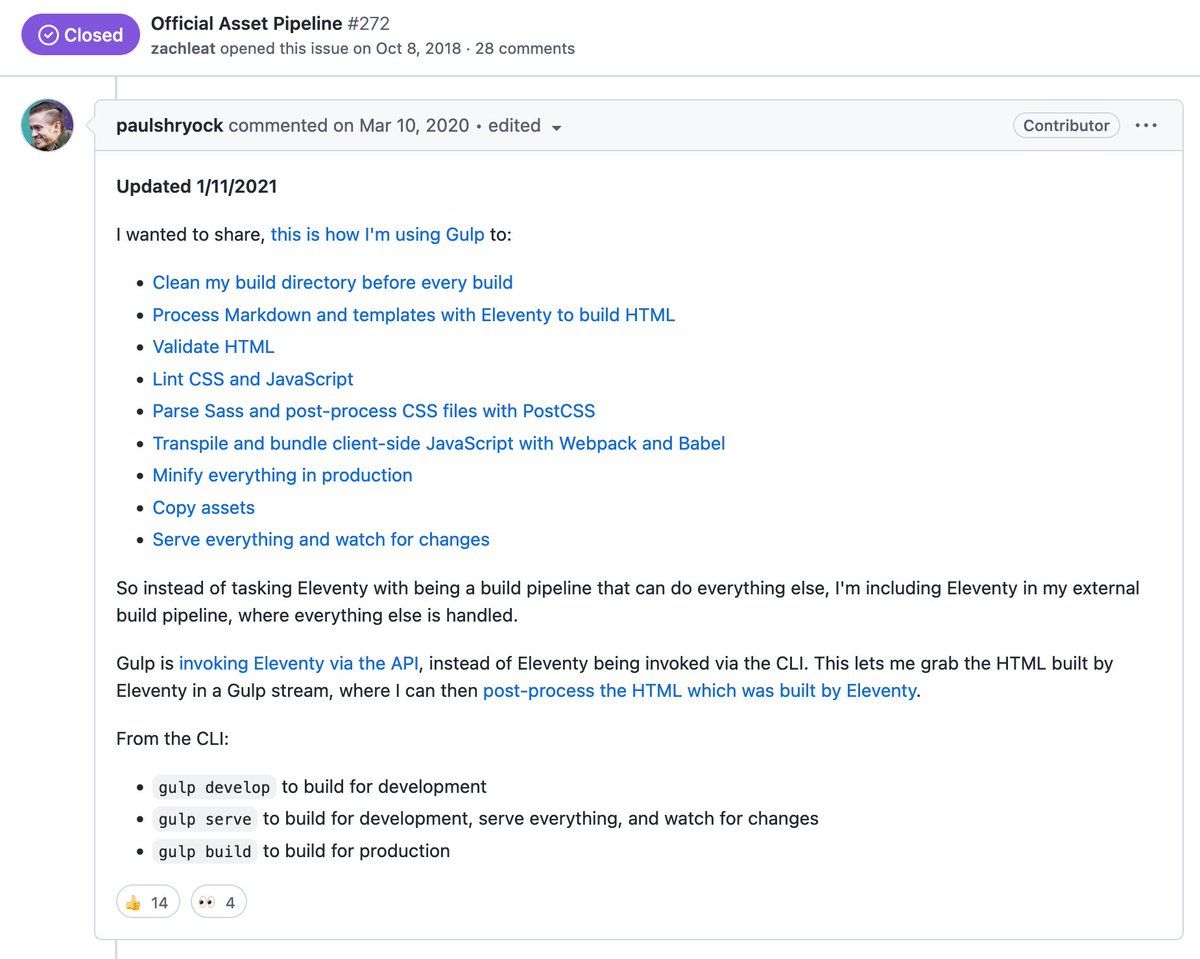
Task: Click the 'gulp develop' code snippet
Action: pos(214,787)
